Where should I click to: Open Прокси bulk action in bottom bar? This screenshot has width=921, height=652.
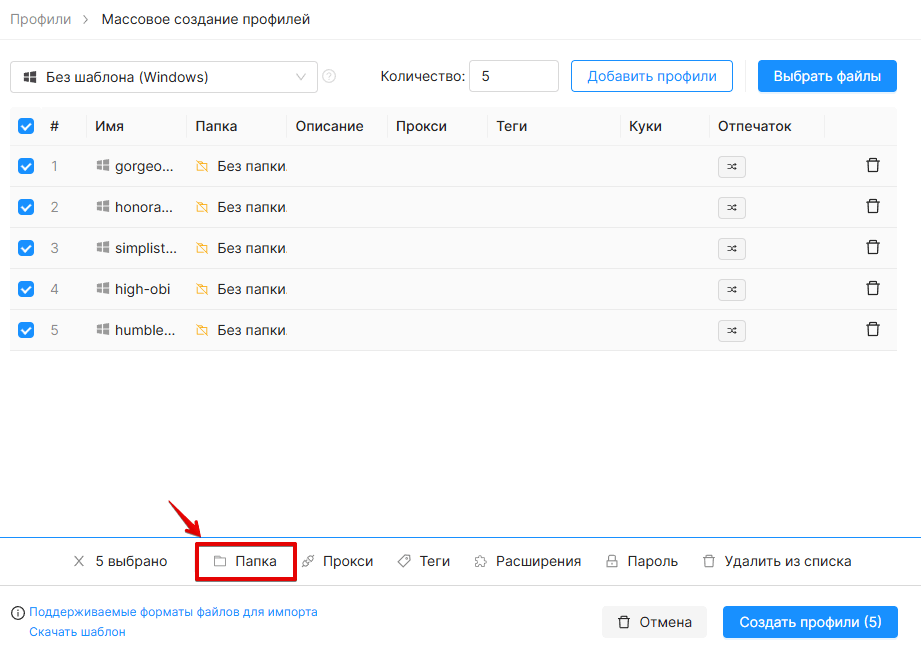click(x=338, y=562)
